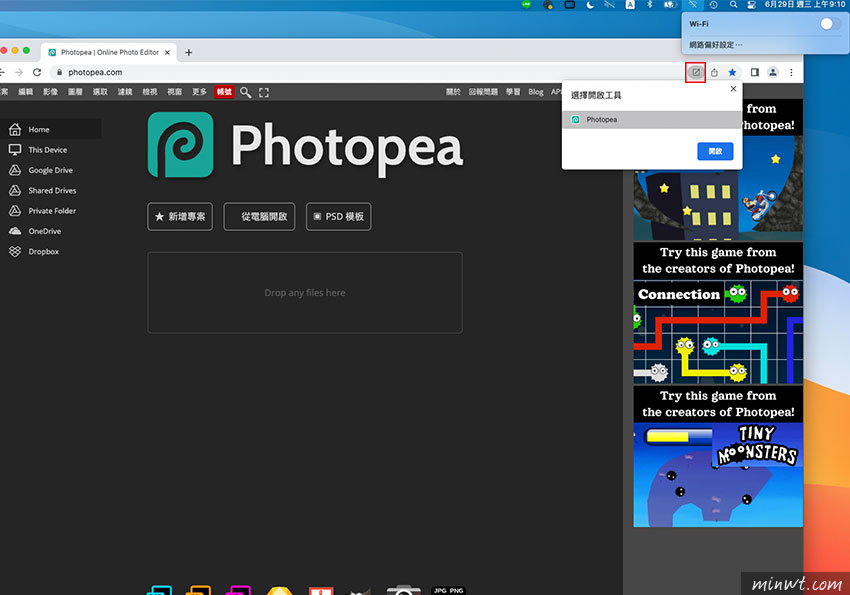Viewport: 850px width, 595px height.
Task: Click the cyan file-format icon at bottom
Action: tap(159, 590)
